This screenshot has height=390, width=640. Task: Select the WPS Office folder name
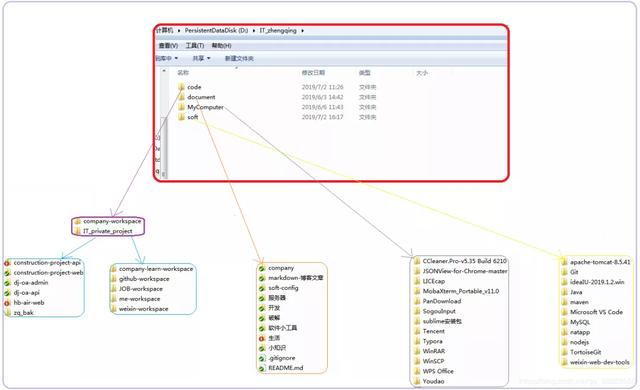click(x=438, y=371)
